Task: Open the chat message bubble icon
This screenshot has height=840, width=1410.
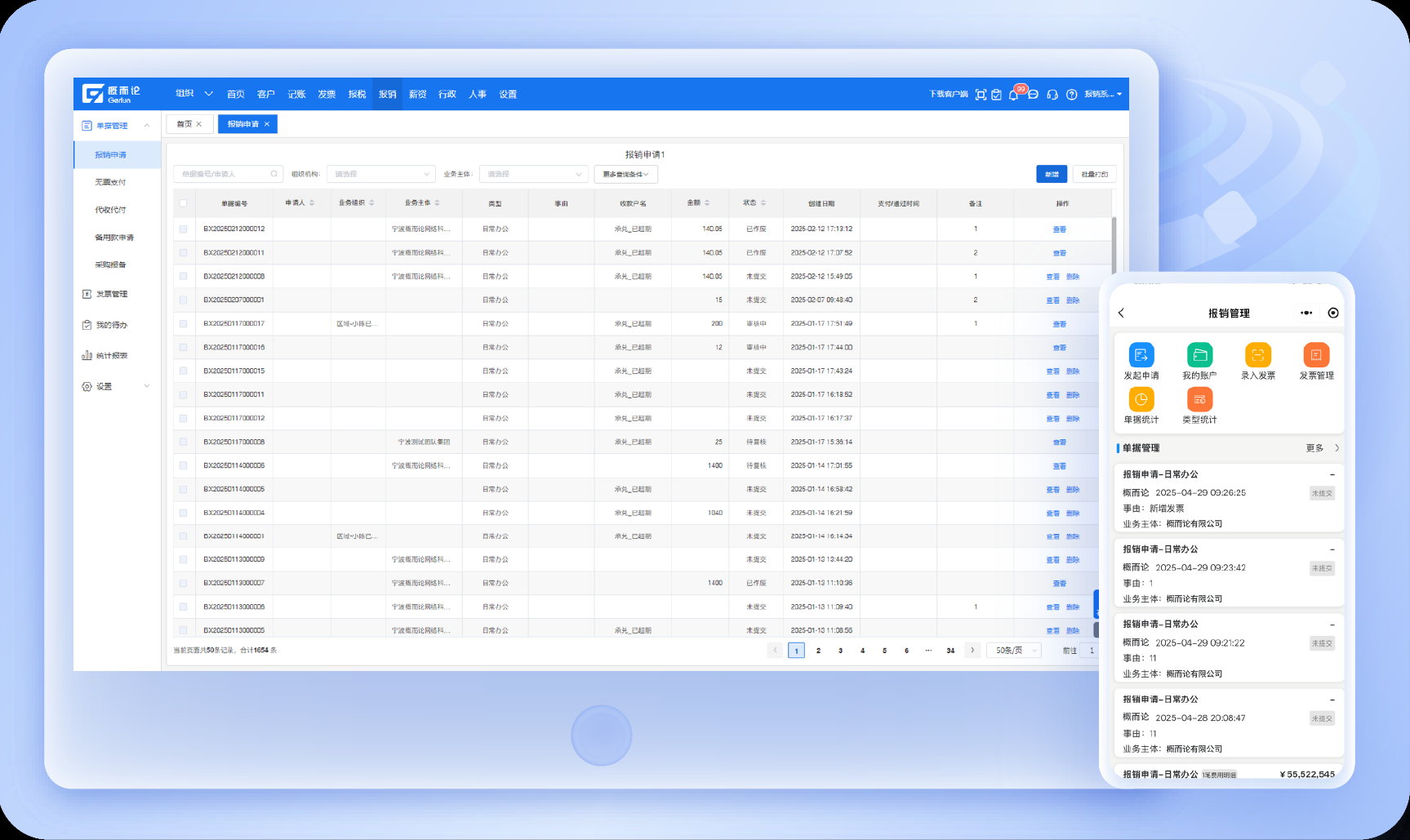Action: click(x=1033, y=95)
